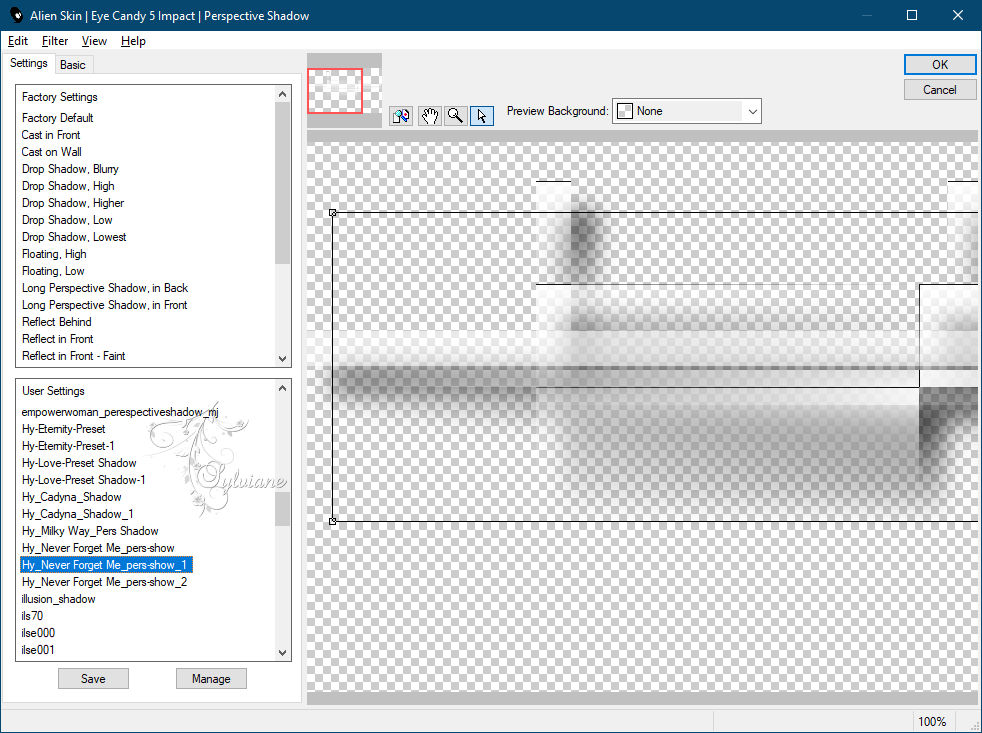This screenshot has width=982, height=733.
Task: Select Hy_Never Forget Me_pers-show_1 preset
Action: point(104,564)
